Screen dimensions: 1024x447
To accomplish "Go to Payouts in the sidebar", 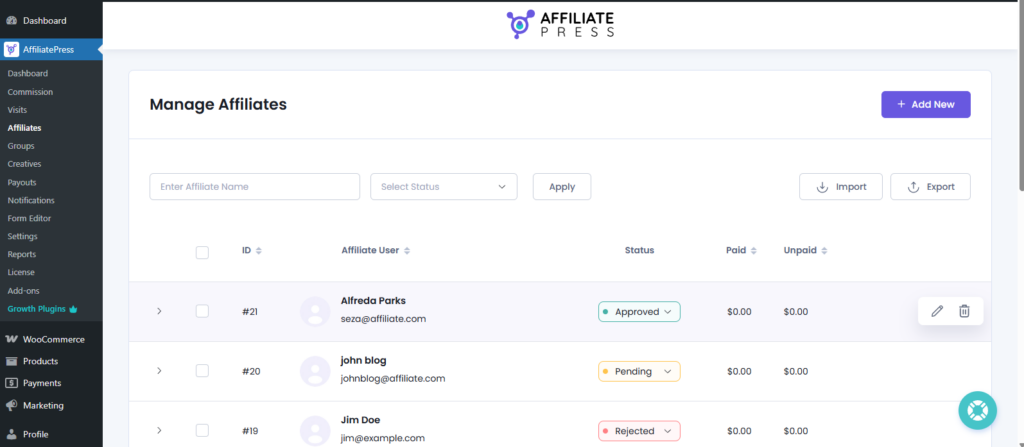I will (22, 182).
